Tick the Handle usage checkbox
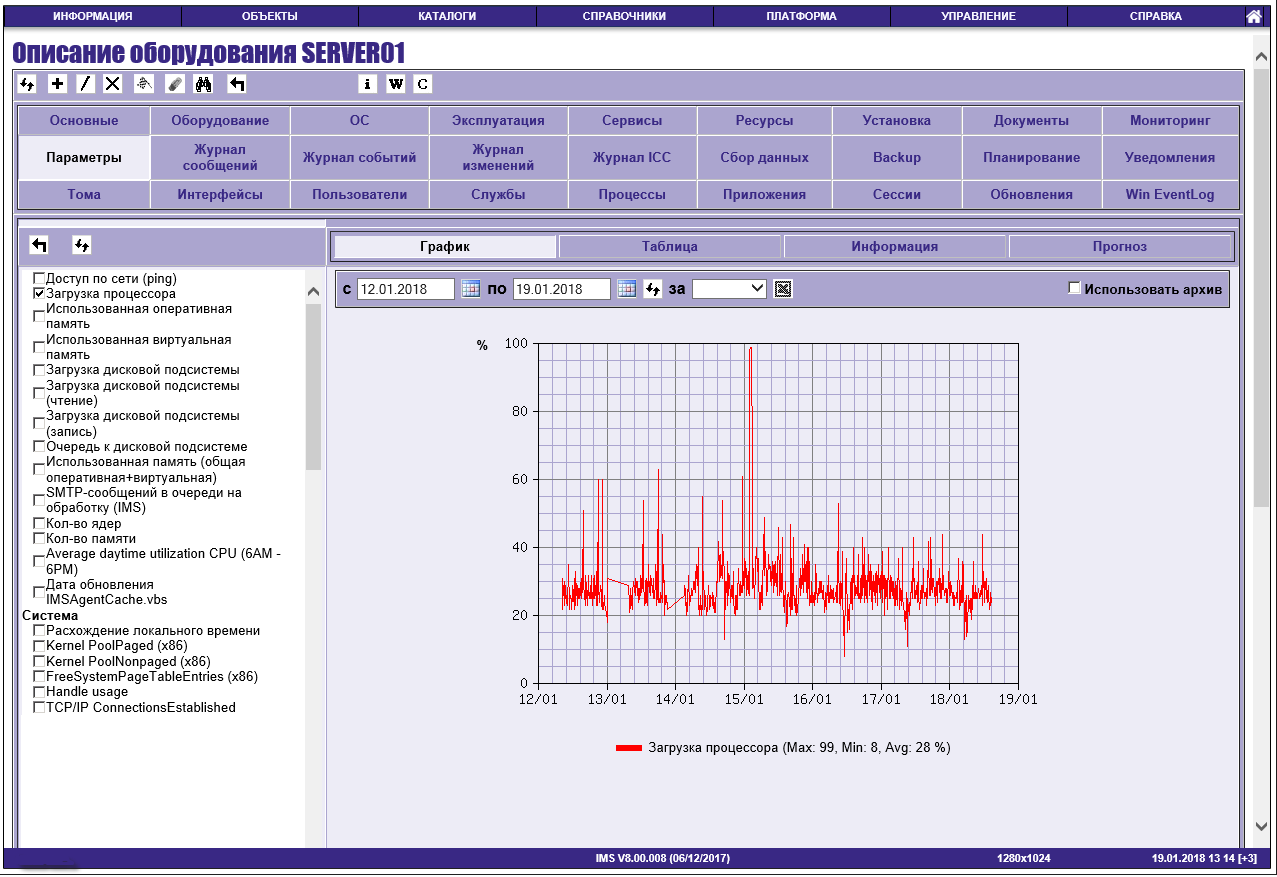This screenshot has height=877, width=1277. pos(39,692)
